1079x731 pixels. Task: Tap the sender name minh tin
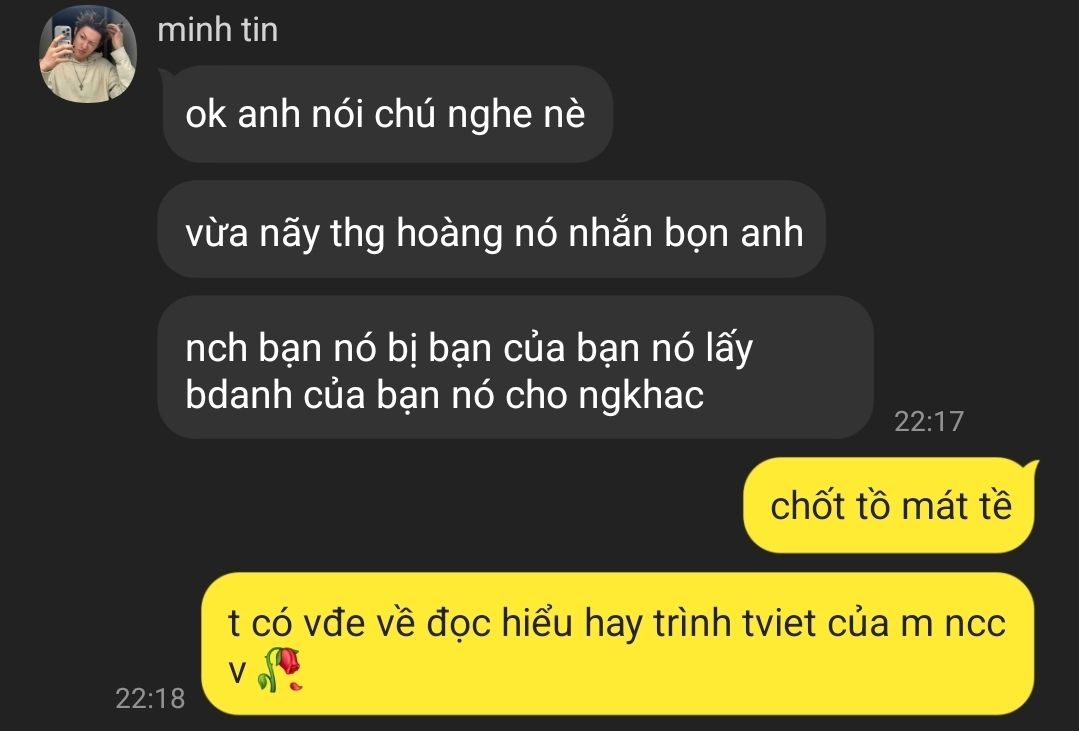[x=217, y=30]
